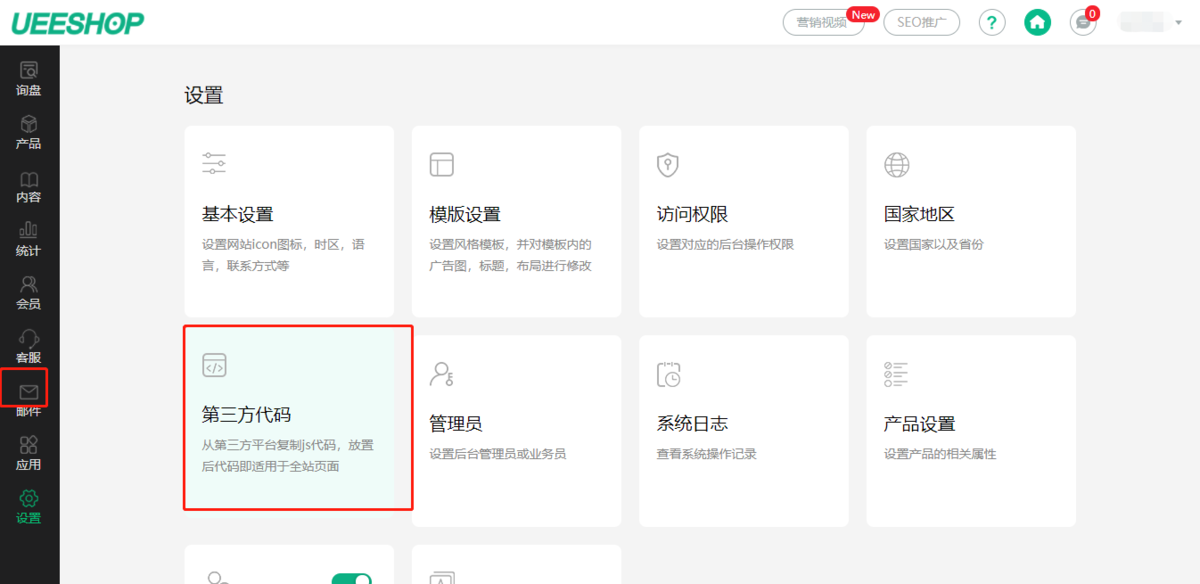The height and width of the screenshot is (584, 1200).
Task: Select the 设置 settings gear icon
Action: pyautogui.click(x=29, y=498)
